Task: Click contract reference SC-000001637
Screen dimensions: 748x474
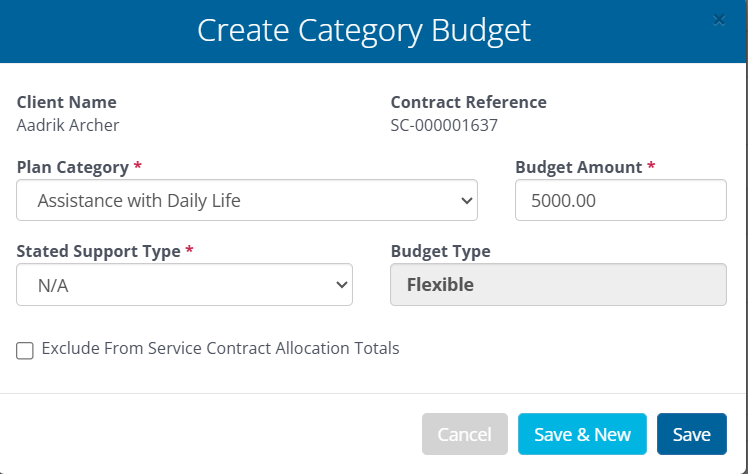Action: pos(444,125)
